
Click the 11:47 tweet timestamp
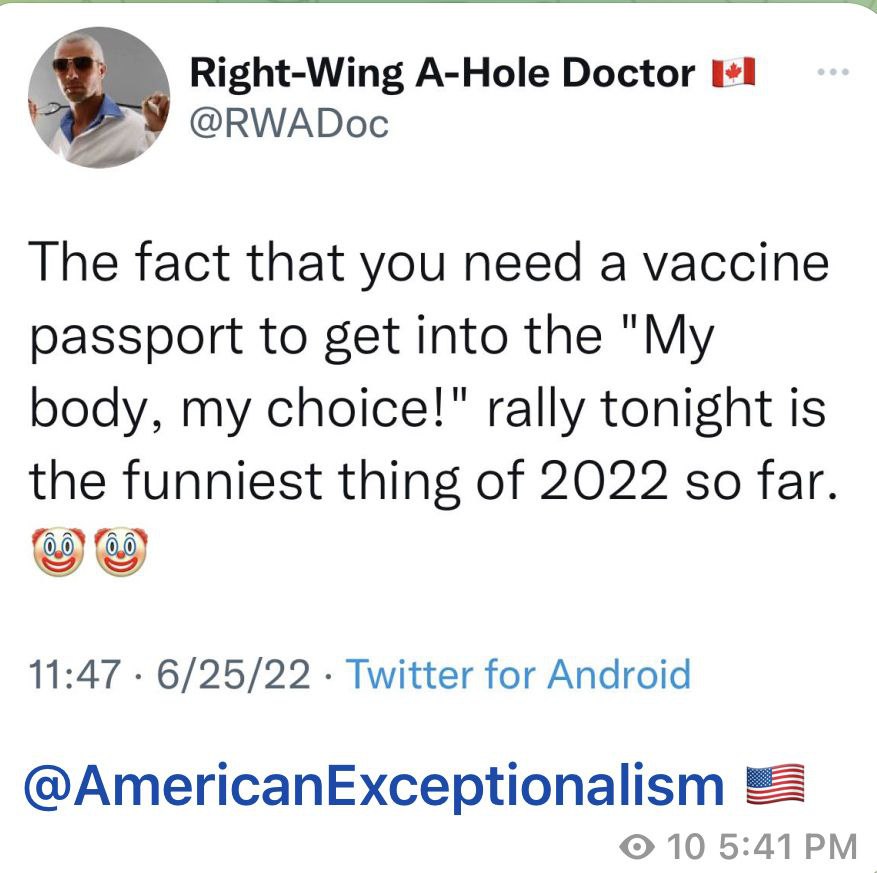tap(77, 674)
